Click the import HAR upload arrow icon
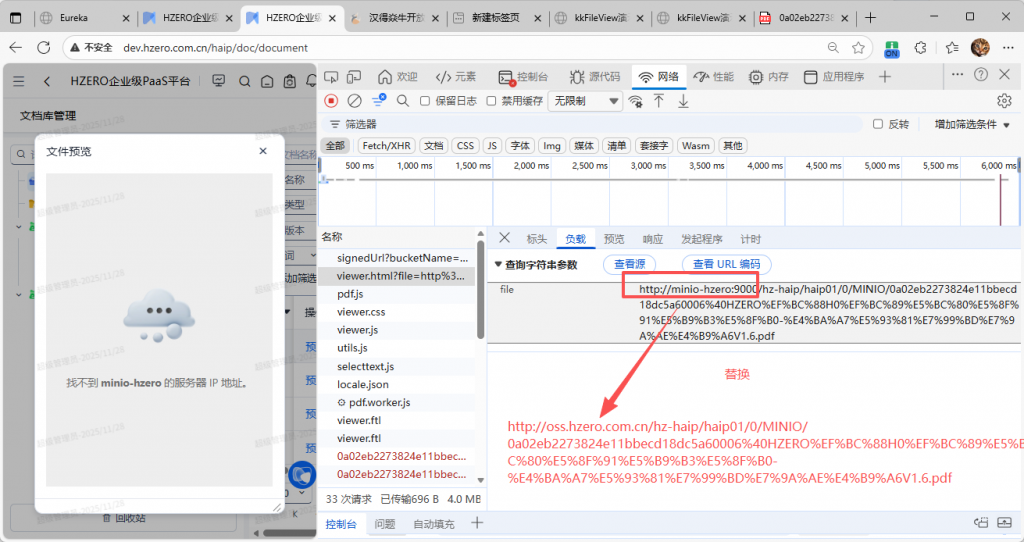 pos(659,101)
